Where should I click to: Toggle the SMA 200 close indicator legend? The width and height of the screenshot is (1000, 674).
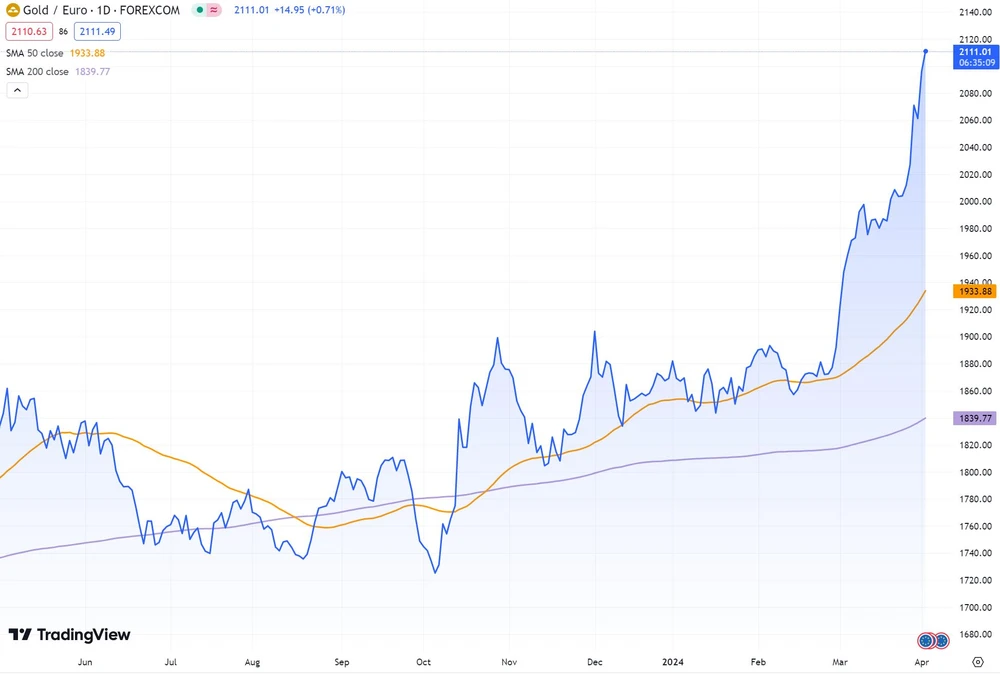click(50, 71)
